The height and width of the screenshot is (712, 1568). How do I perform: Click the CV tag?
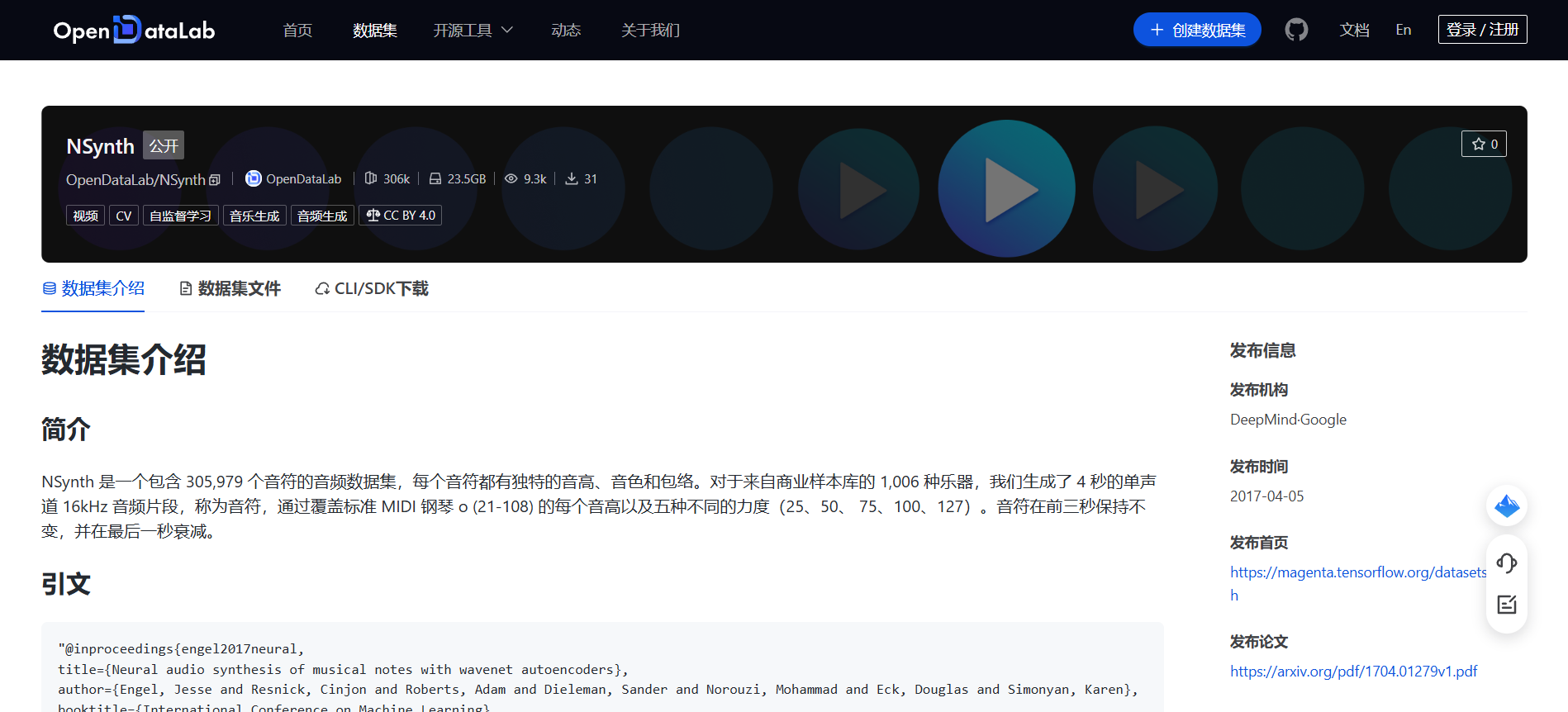(124, 216)
